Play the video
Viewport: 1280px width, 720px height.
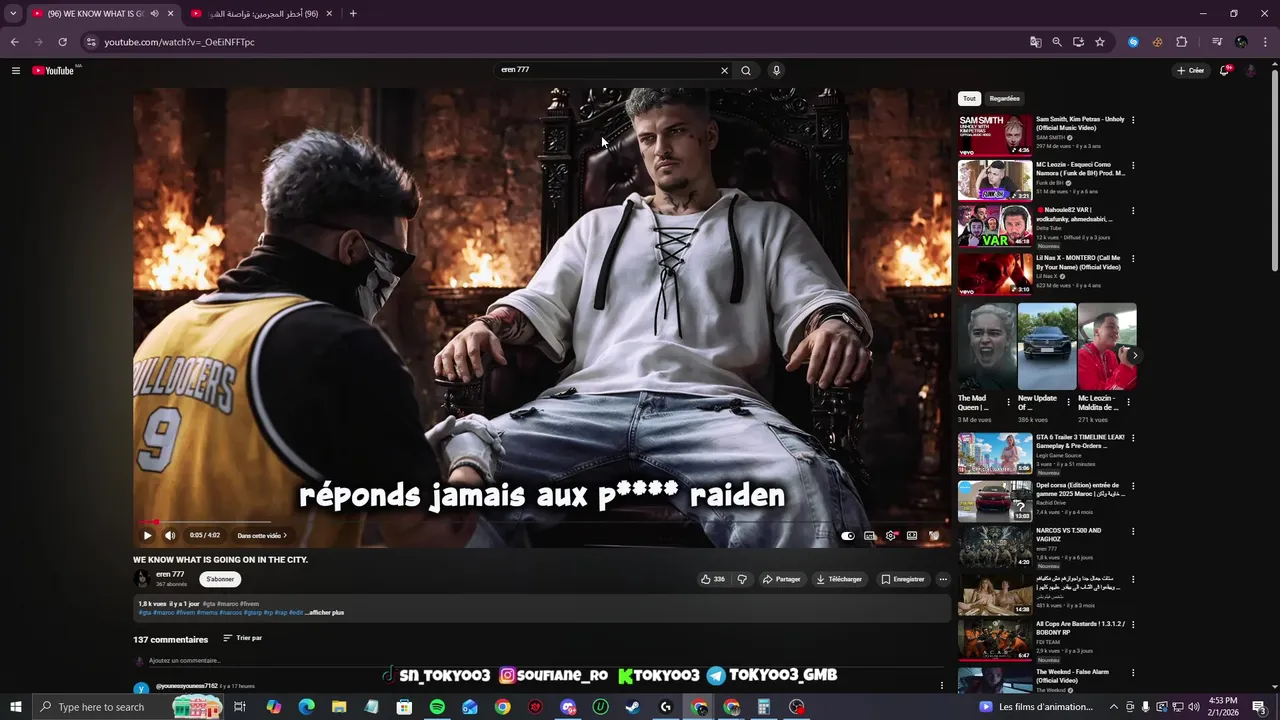tap(147, 536)
